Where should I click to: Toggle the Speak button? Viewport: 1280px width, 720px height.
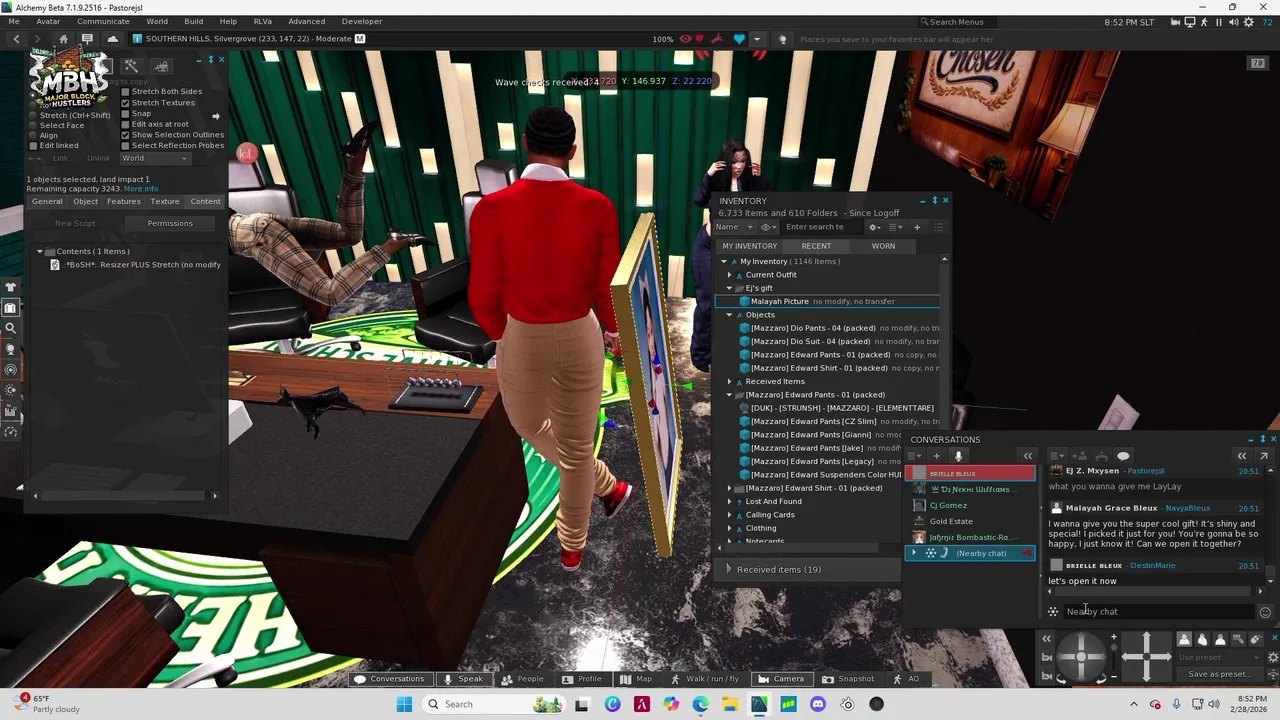tap(463, 679)
